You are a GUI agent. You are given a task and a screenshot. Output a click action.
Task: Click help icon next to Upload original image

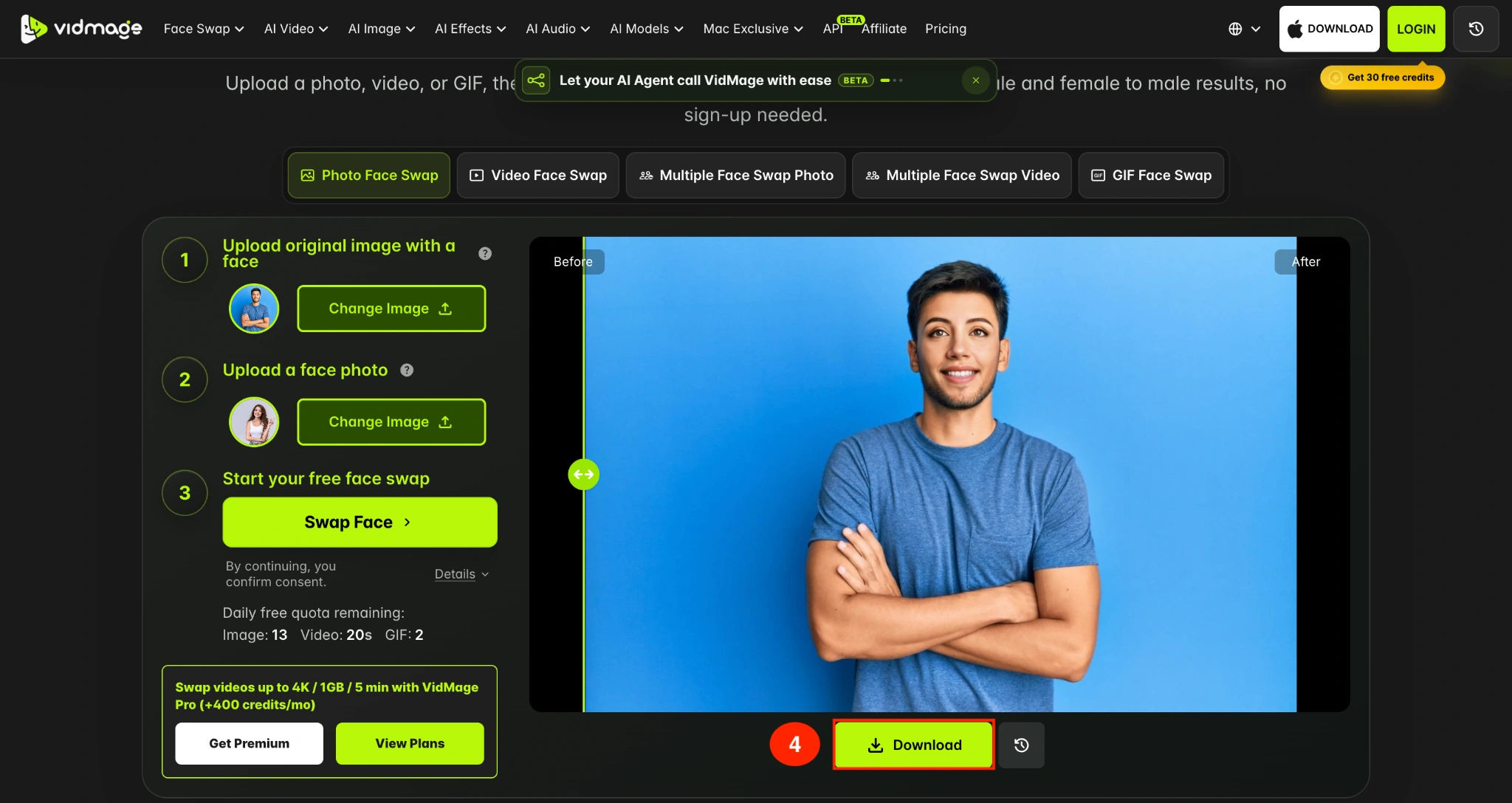pos(485,253)
